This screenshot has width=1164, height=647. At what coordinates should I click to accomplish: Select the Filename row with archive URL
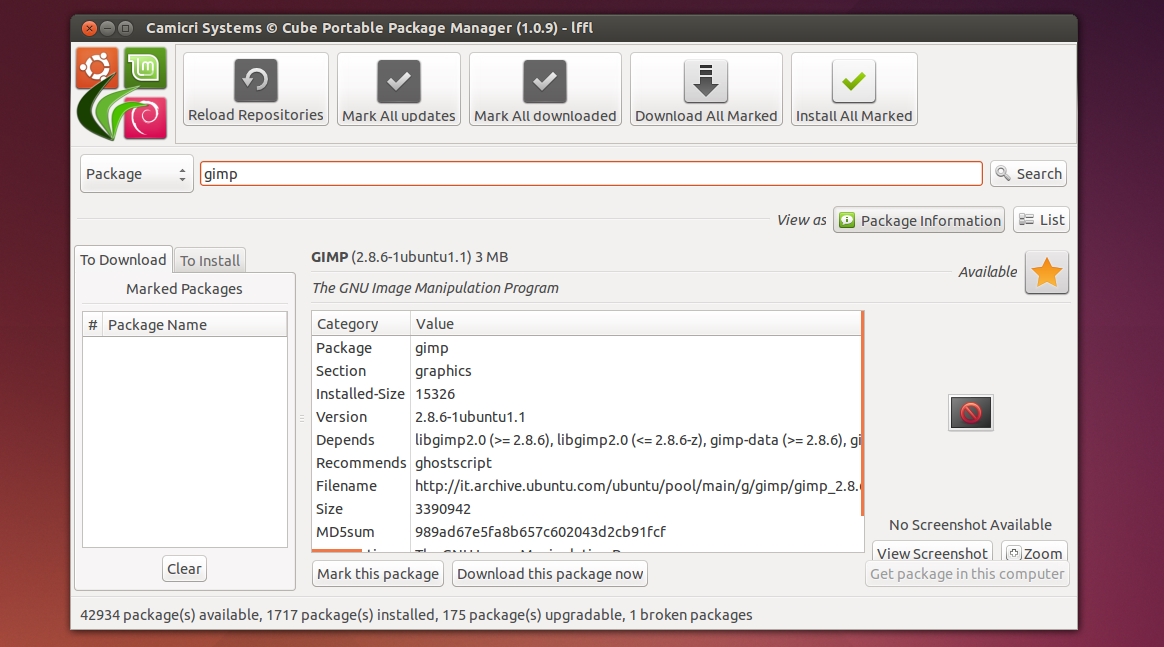coord(586,486)
